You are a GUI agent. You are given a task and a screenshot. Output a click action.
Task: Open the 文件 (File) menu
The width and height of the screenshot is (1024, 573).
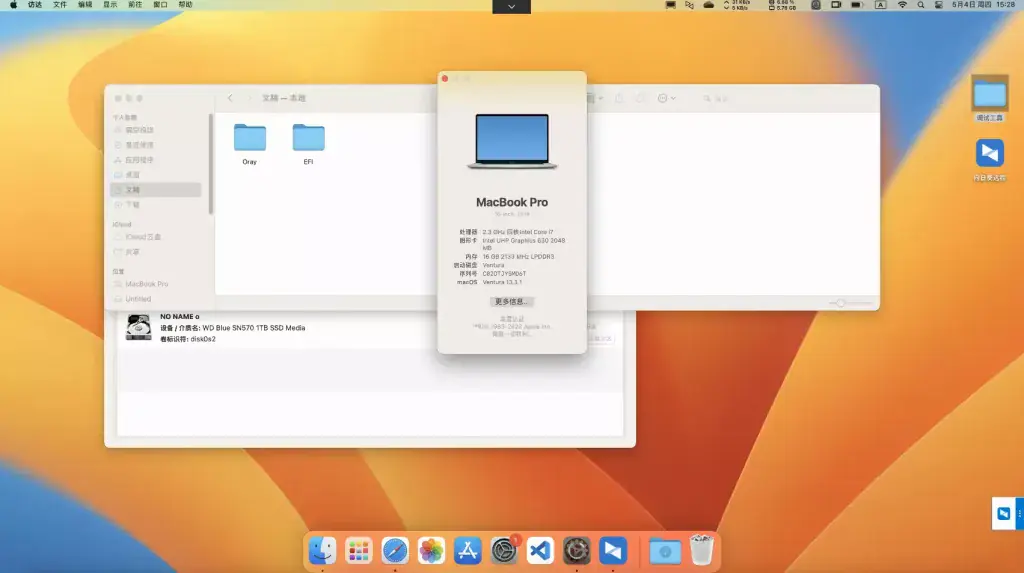[x=60, y=5]
